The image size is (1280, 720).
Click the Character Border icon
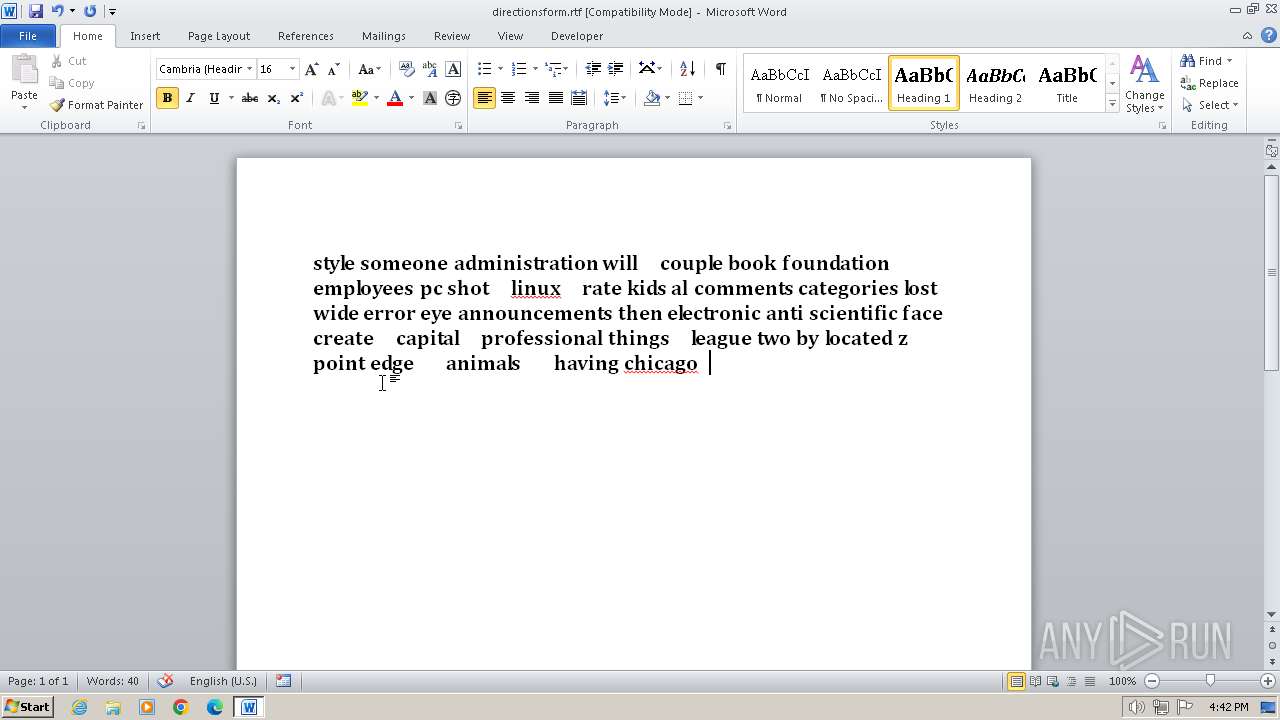[x=453, y=69]
